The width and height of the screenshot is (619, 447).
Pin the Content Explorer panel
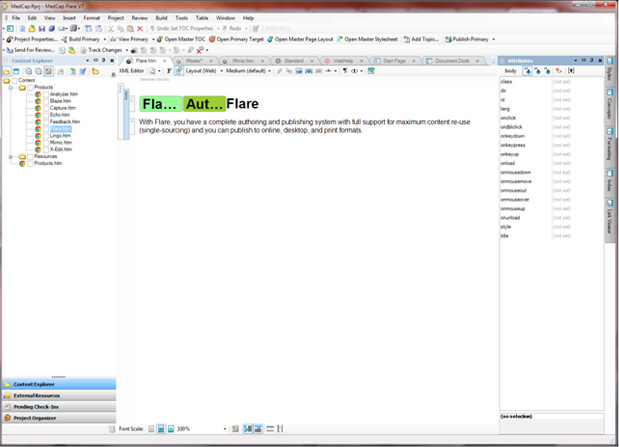click(x=104, y=60)
